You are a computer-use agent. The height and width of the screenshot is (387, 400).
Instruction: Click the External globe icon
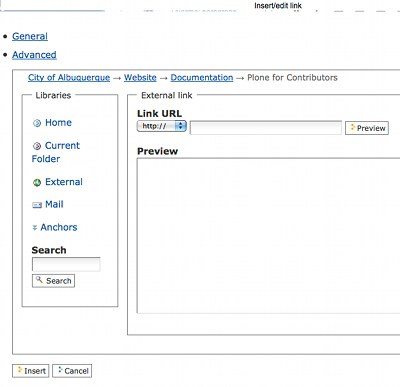37,182
